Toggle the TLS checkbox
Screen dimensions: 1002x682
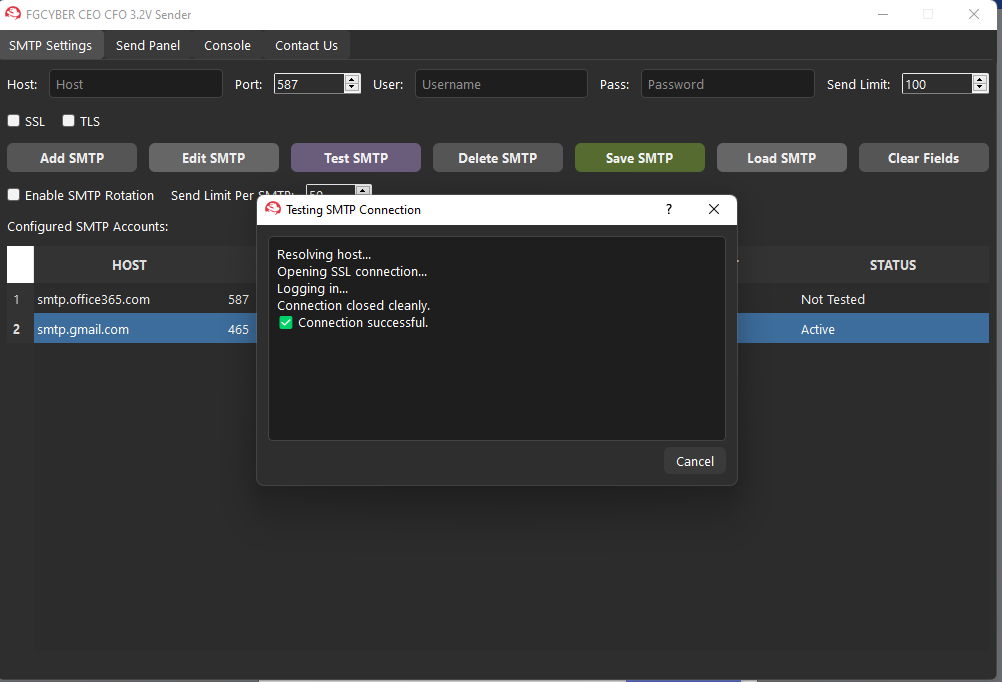click(69, 121)
